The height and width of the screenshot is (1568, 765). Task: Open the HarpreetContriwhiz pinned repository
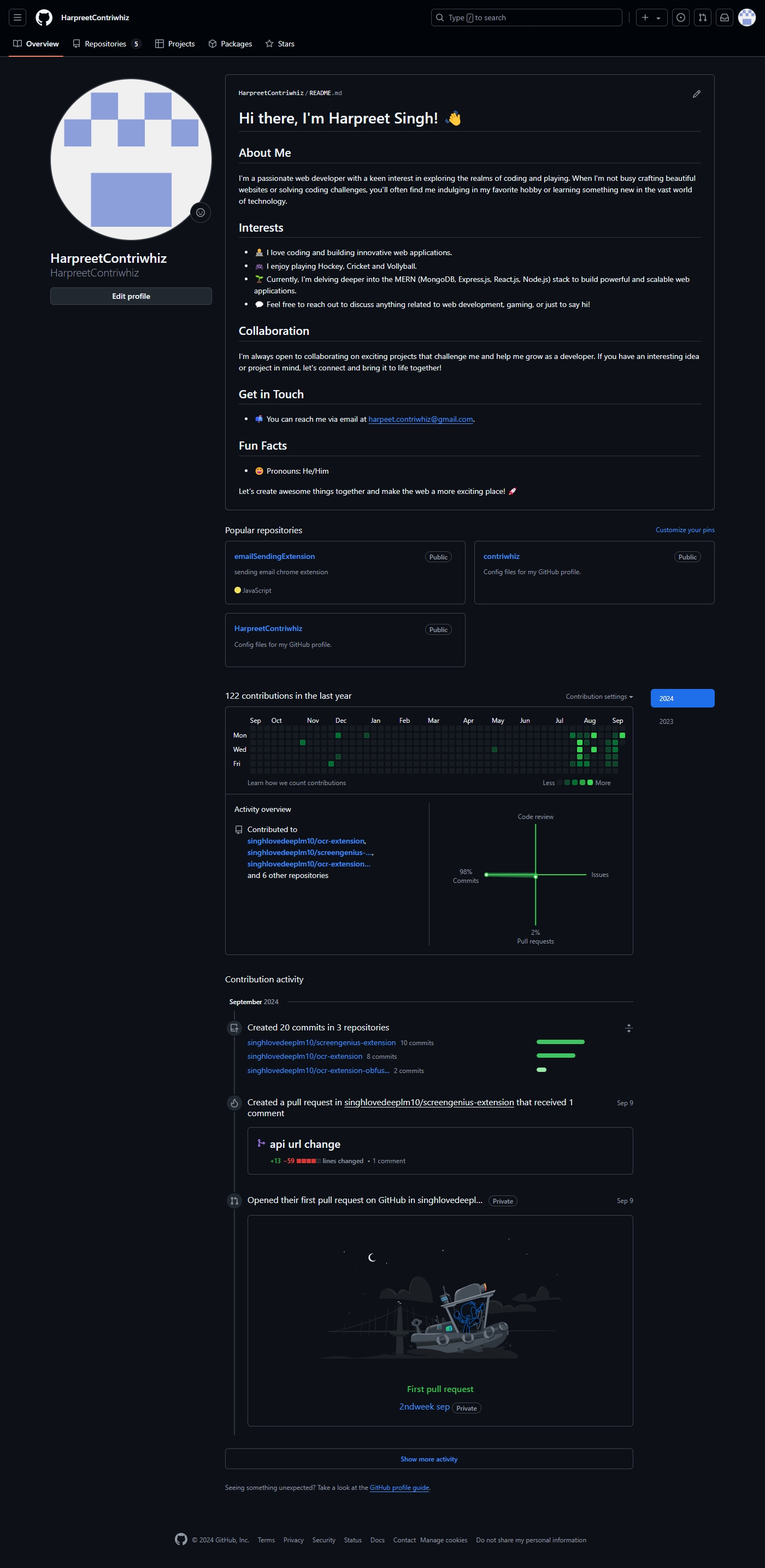[x=268, y=629]
